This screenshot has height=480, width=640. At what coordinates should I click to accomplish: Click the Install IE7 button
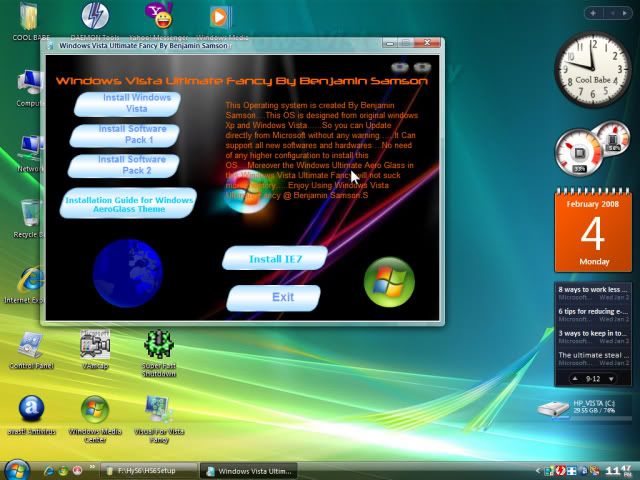click(x=275, y=258)
